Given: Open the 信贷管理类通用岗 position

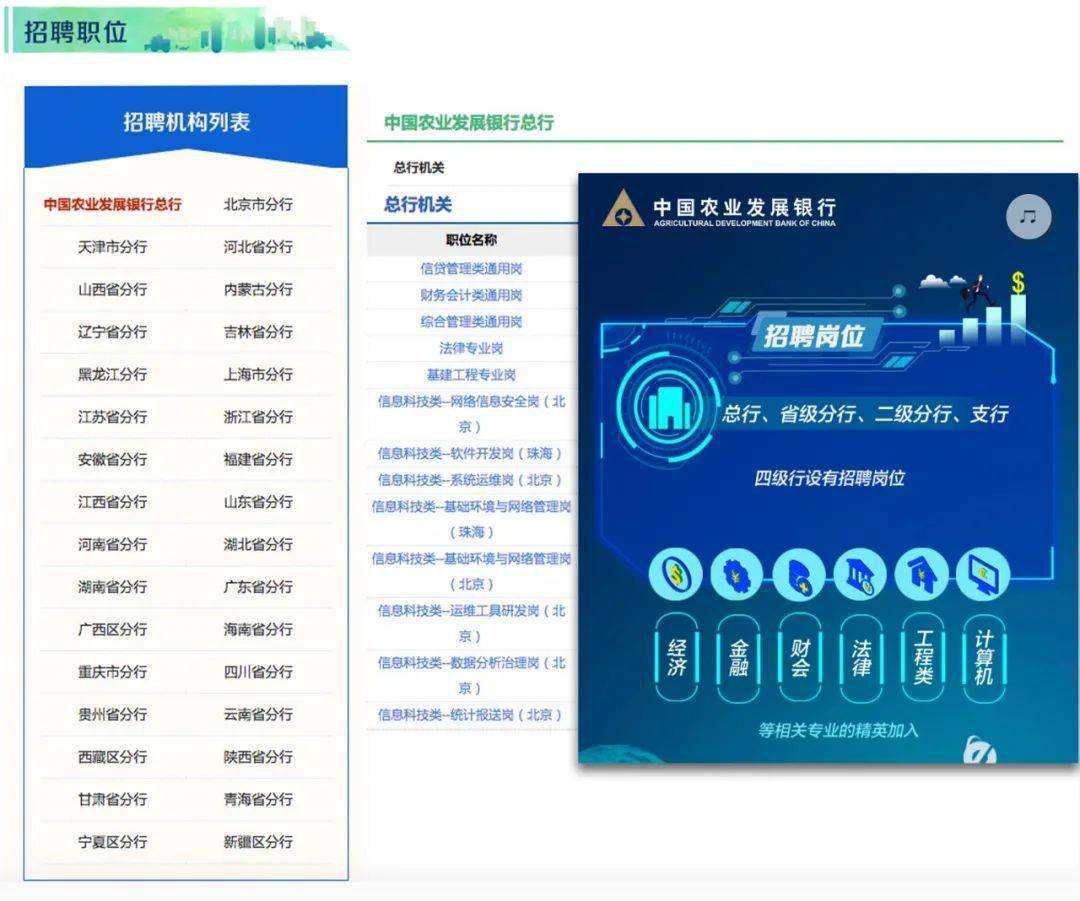Looking at the screenshot, I should click(471, 269).
